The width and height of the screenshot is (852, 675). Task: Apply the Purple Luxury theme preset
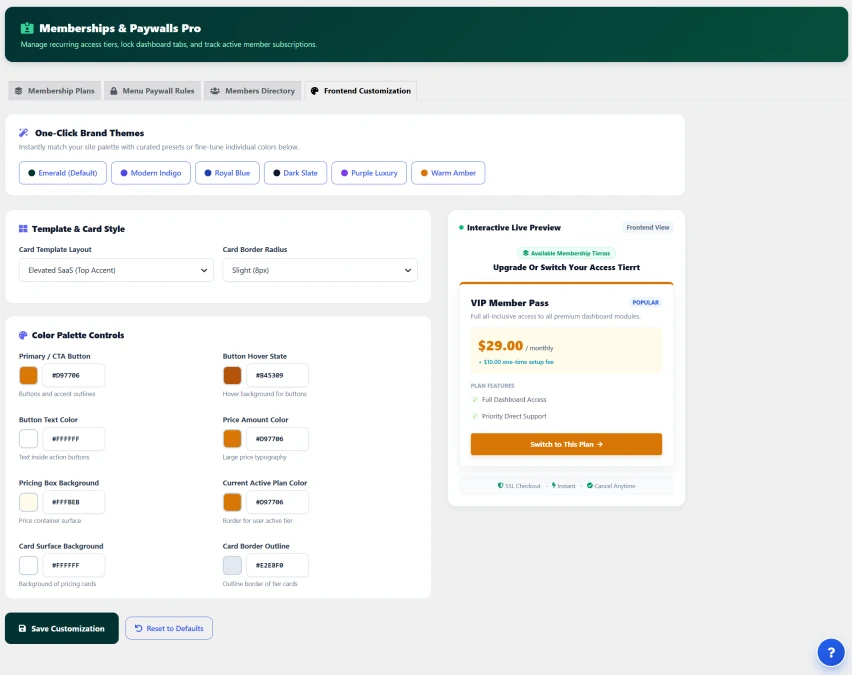369,173
